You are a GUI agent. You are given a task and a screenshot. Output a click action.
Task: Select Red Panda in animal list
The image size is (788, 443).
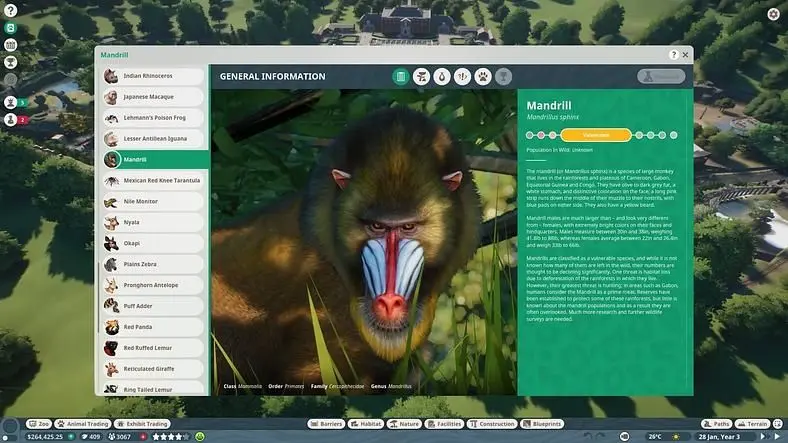tap(153, 327)
